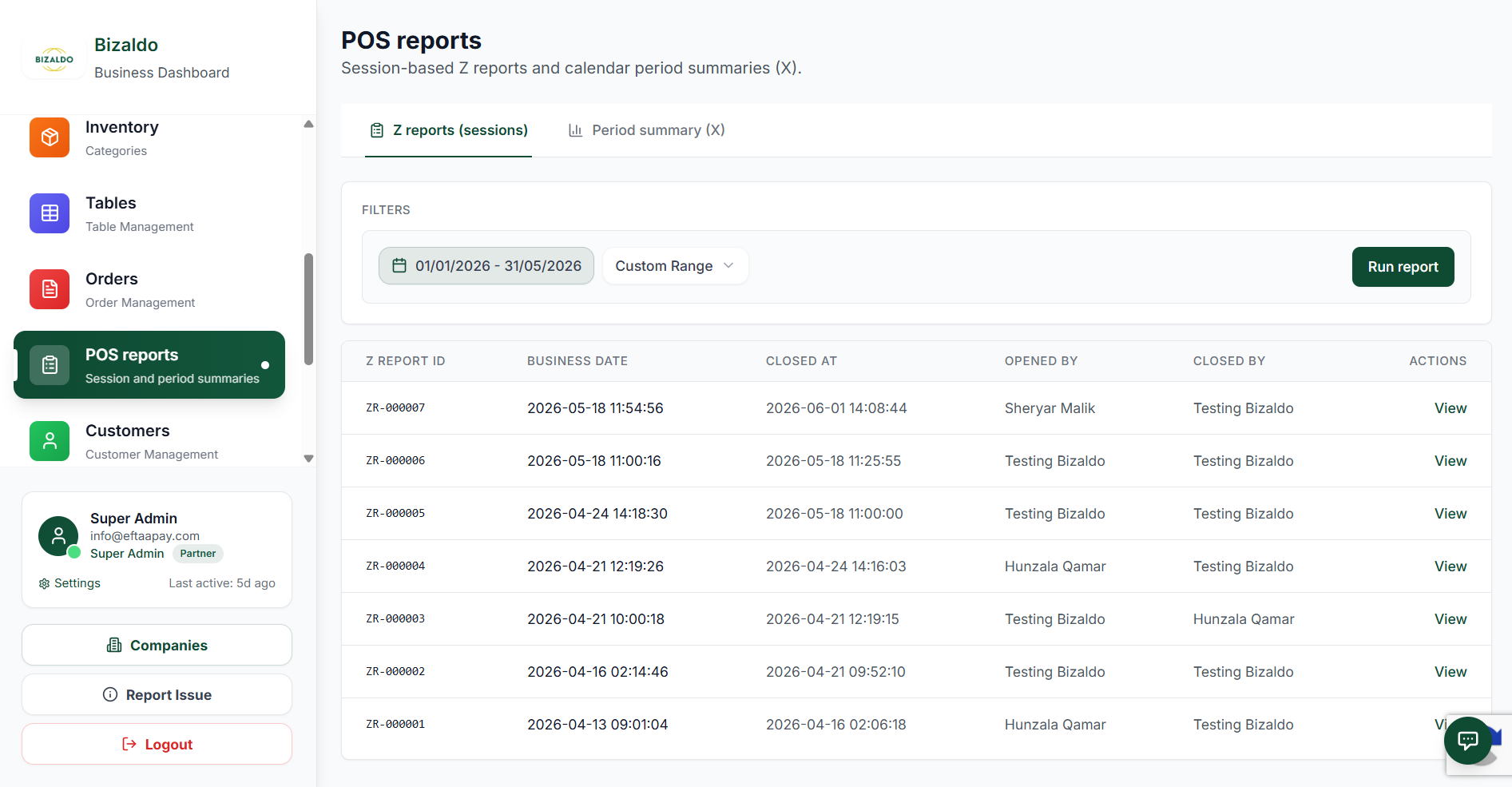Open the Tables grid icon

pyautogui.click(x=50, y=213)
